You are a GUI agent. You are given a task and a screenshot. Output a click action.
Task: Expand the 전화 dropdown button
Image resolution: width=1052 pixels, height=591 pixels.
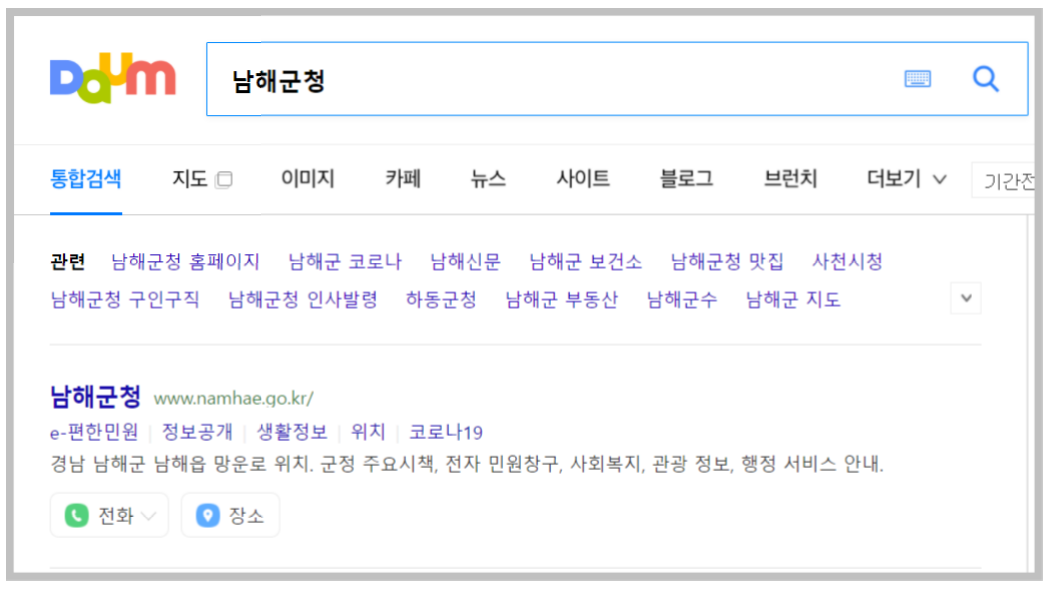pos(109,515)
